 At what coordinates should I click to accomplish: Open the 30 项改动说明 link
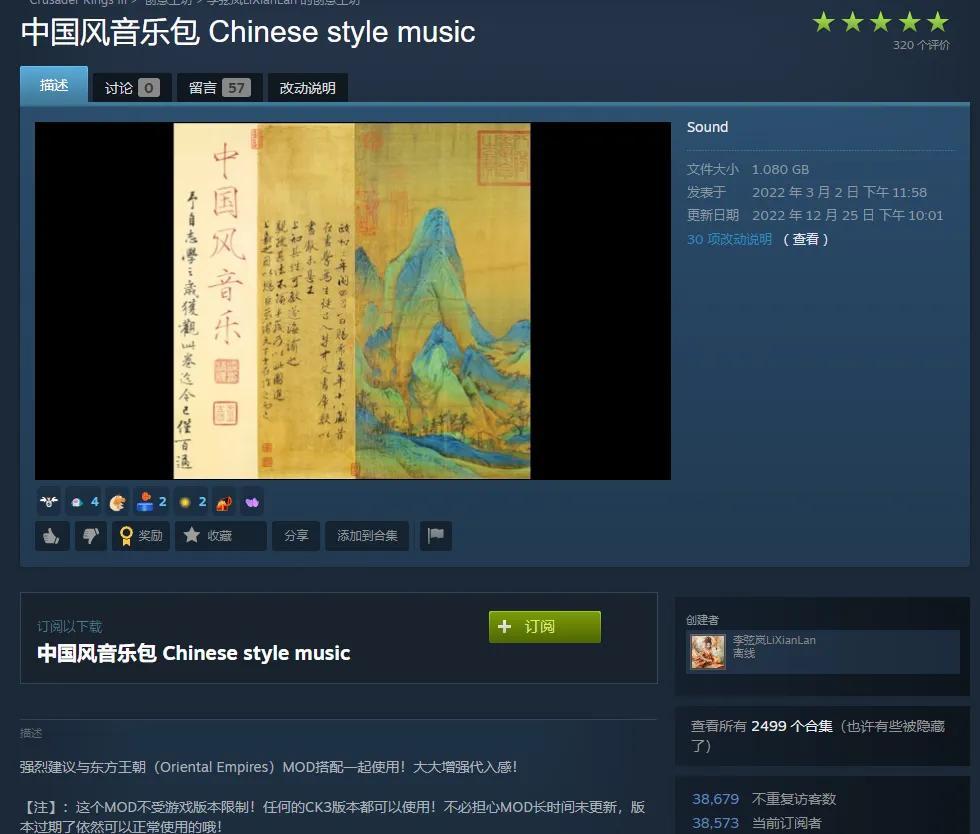[729, 239]
